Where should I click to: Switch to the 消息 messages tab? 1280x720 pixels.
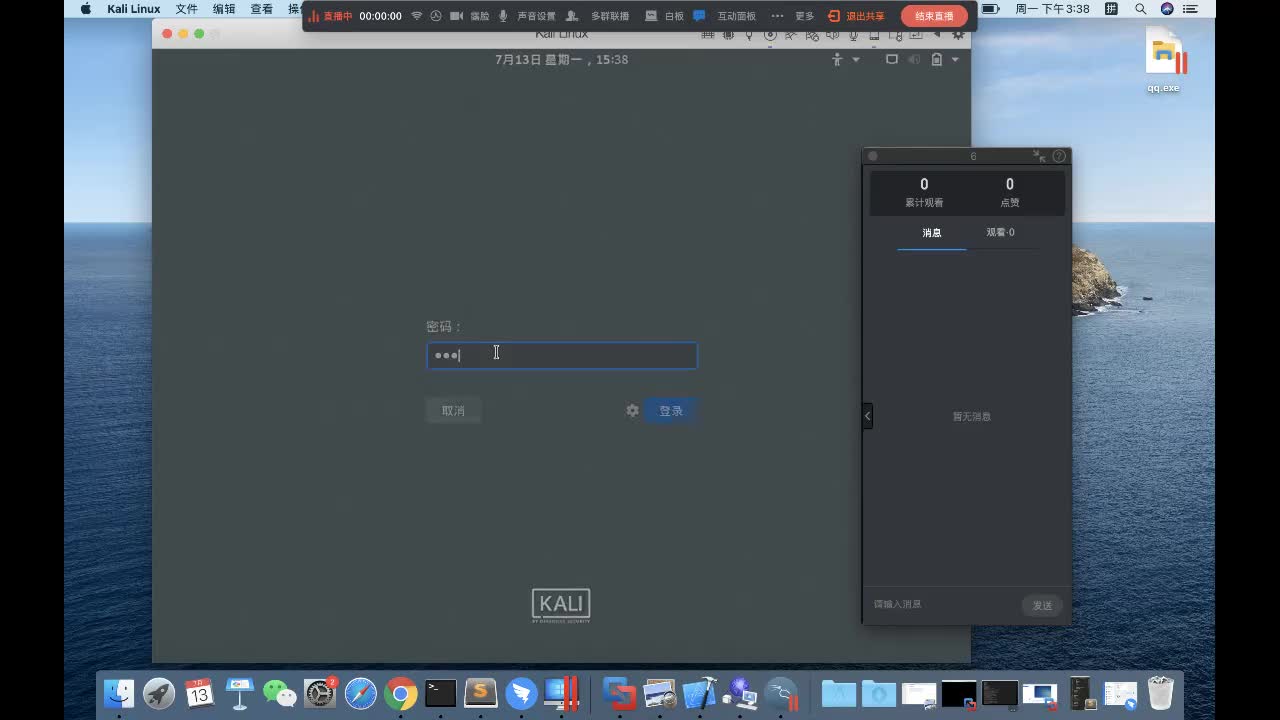[x=932, y=233]
